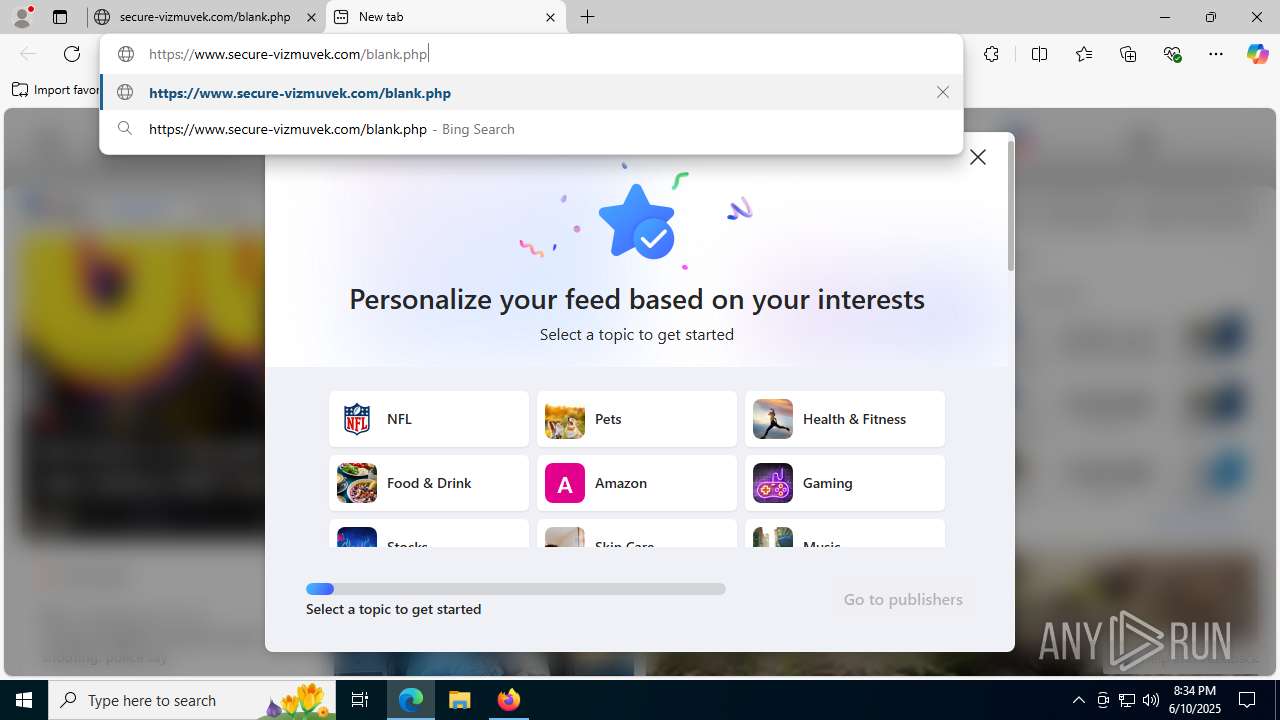Screen dimensions: 1280x720
Task: Open the tab actions menu icon
Action: [x=60, y=17]
